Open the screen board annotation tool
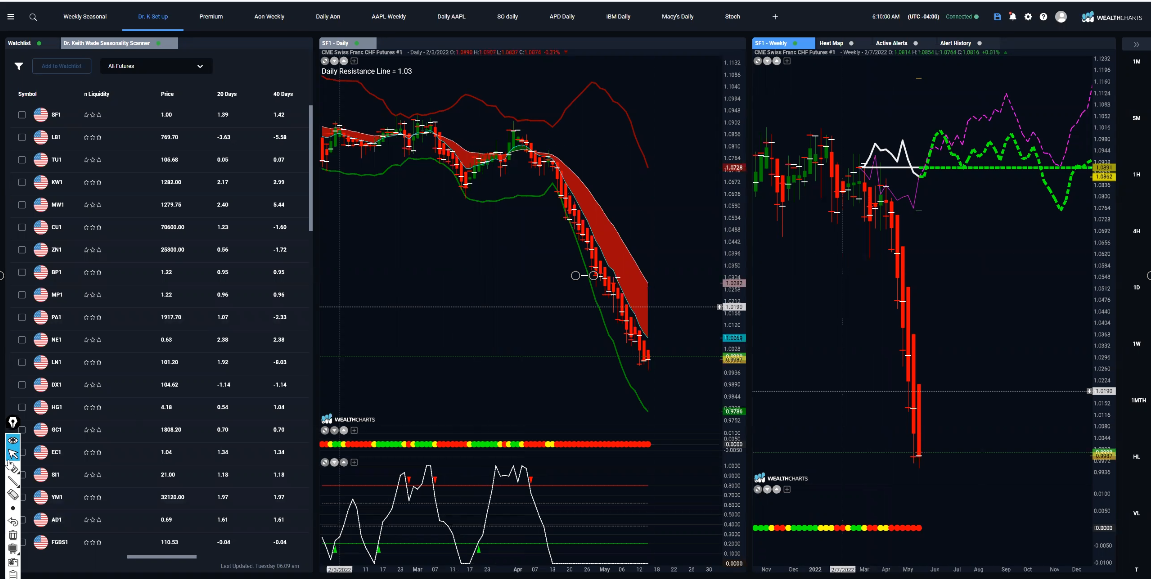 pos(12,548)
